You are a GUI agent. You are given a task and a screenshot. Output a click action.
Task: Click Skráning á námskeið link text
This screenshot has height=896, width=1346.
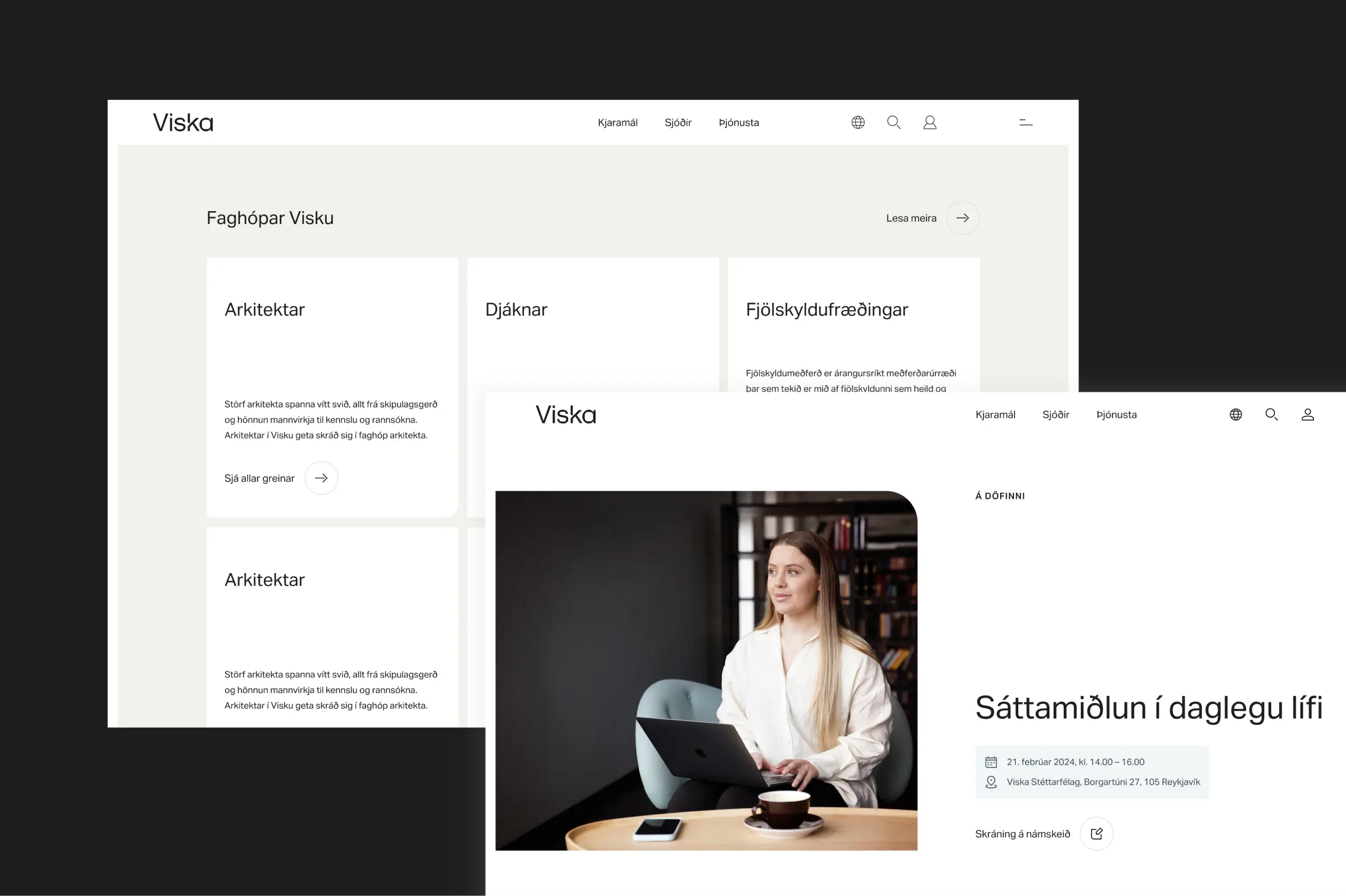1022,833
